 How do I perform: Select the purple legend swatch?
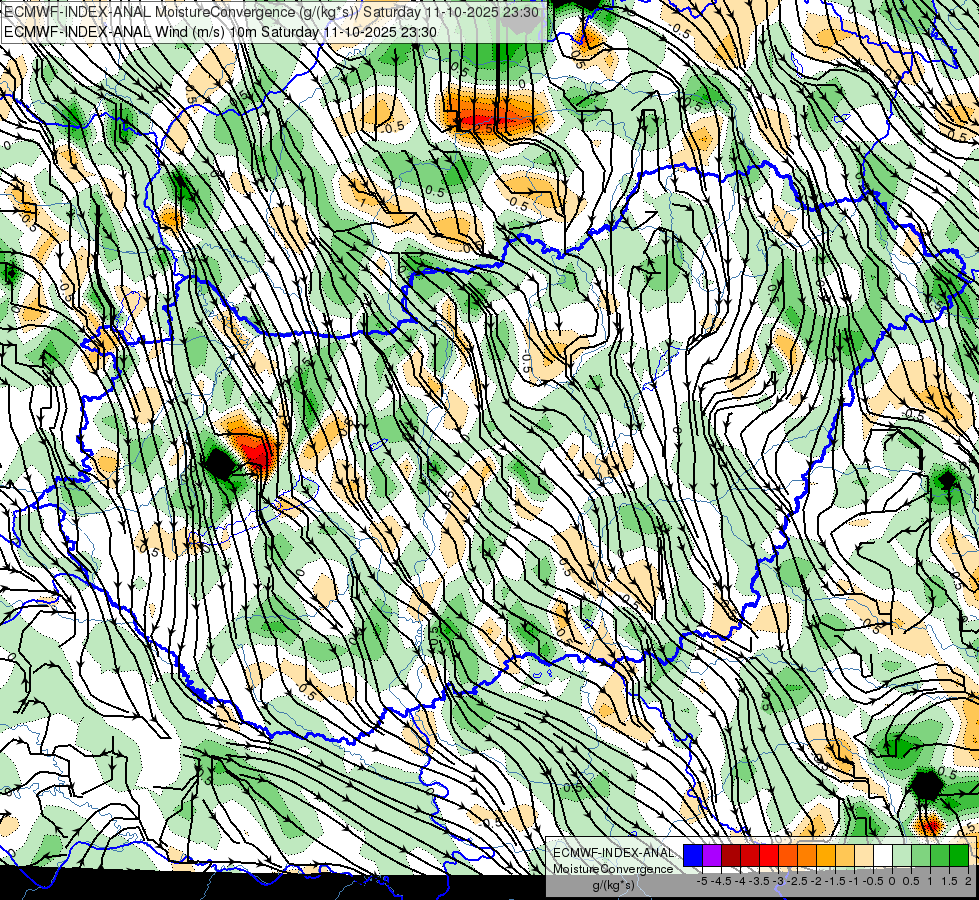(712, 855)
